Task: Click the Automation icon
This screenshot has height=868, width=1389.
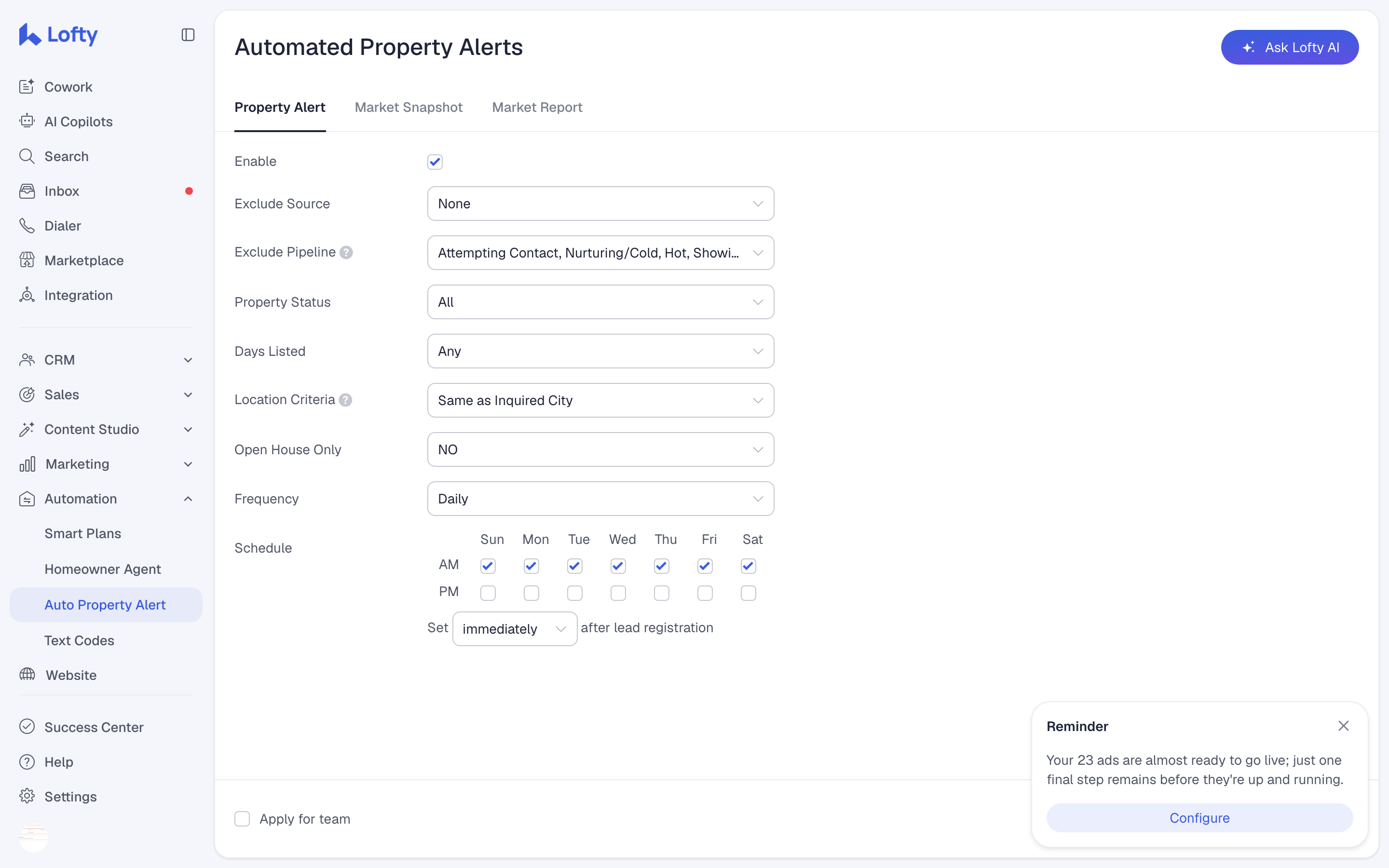Action: coord(27,499)
